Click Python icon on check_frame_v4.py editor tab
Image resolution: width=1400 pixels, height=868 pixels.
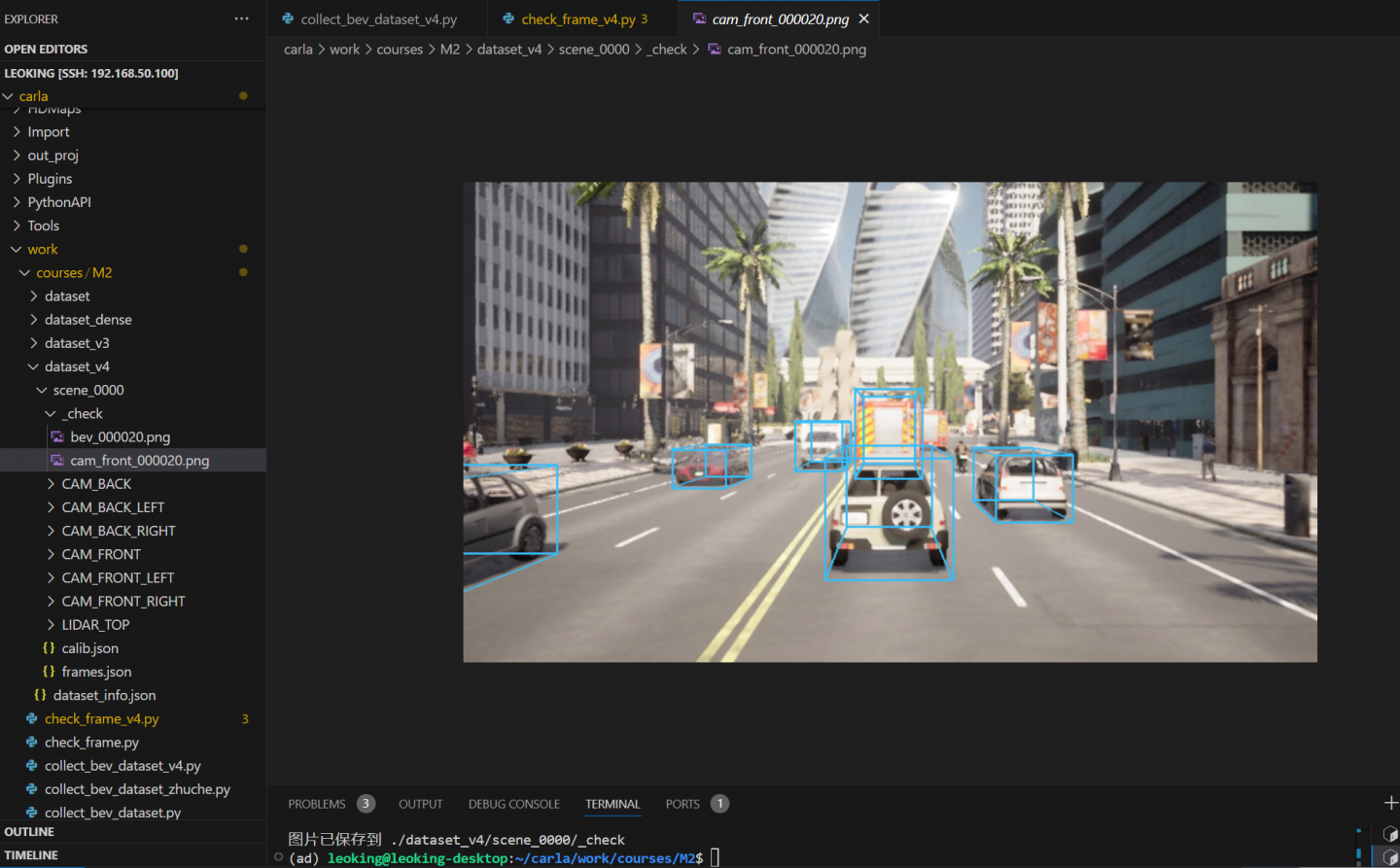tap(508, 18)
